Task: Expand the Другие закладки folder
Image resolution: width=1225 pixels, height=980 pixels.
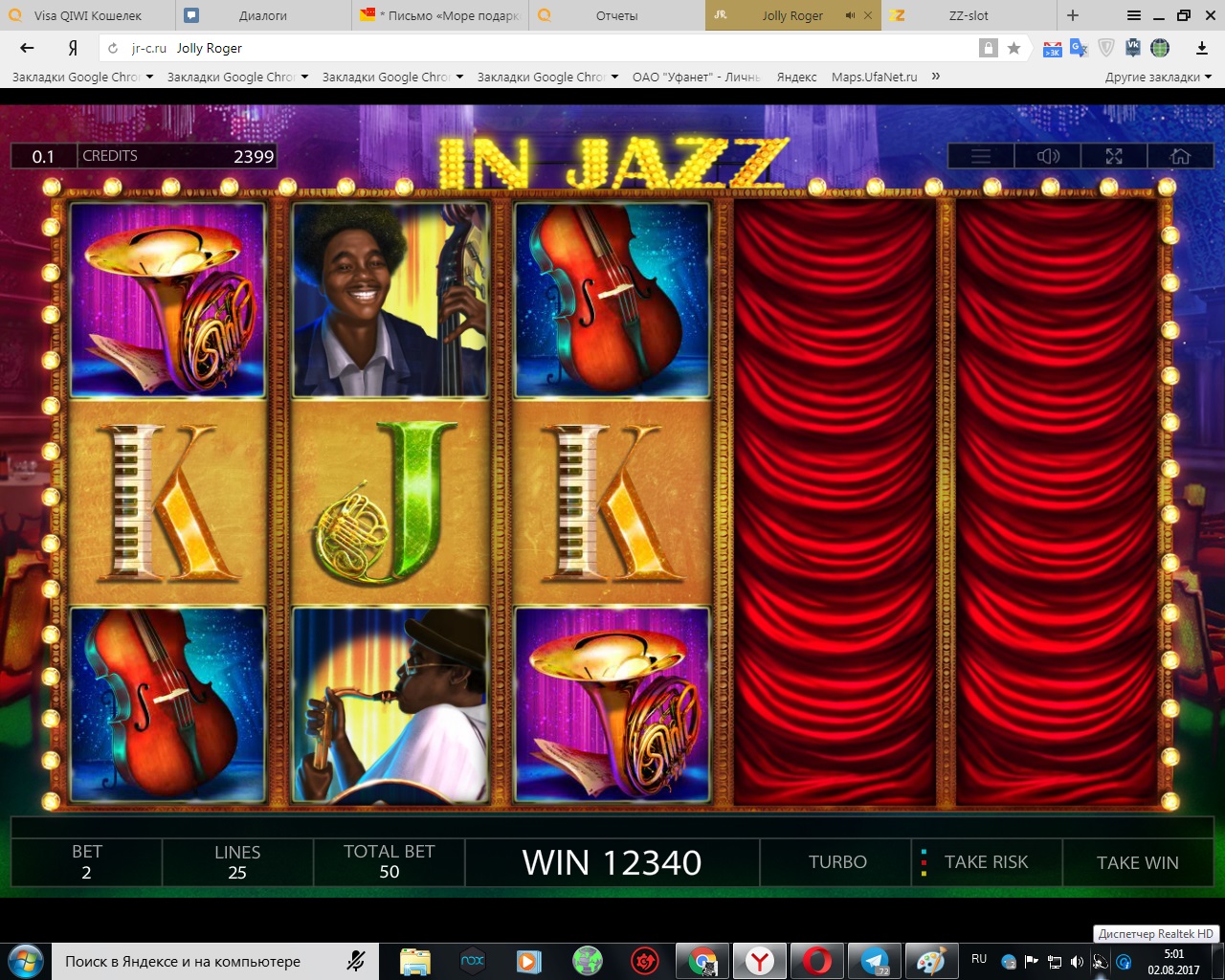Action: (x=1158, y=77)
